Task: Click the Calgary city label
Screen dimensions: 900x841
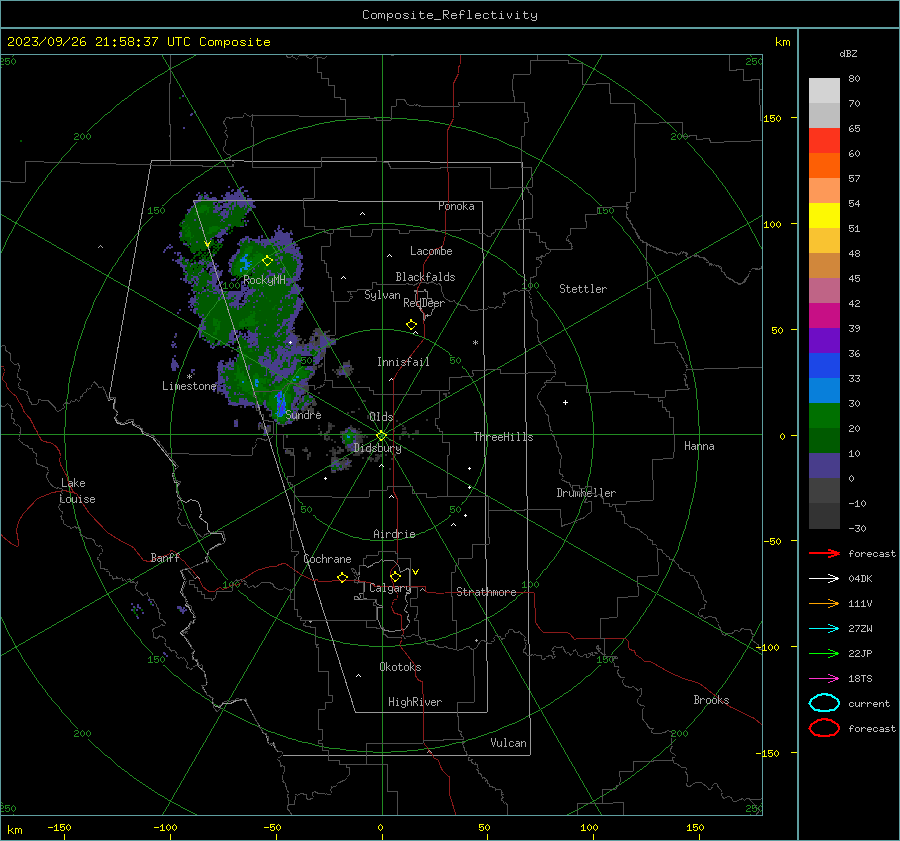Action: tap(390, 588)
